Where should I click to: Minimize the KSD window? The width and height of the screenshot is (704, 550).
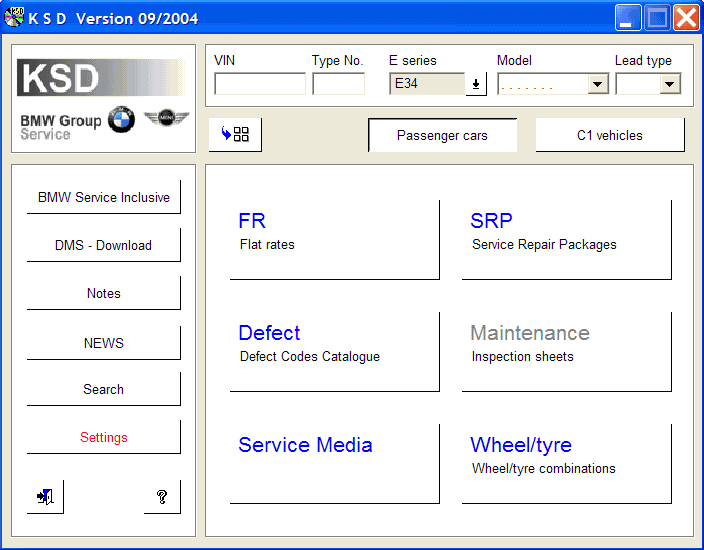point(628,18)
